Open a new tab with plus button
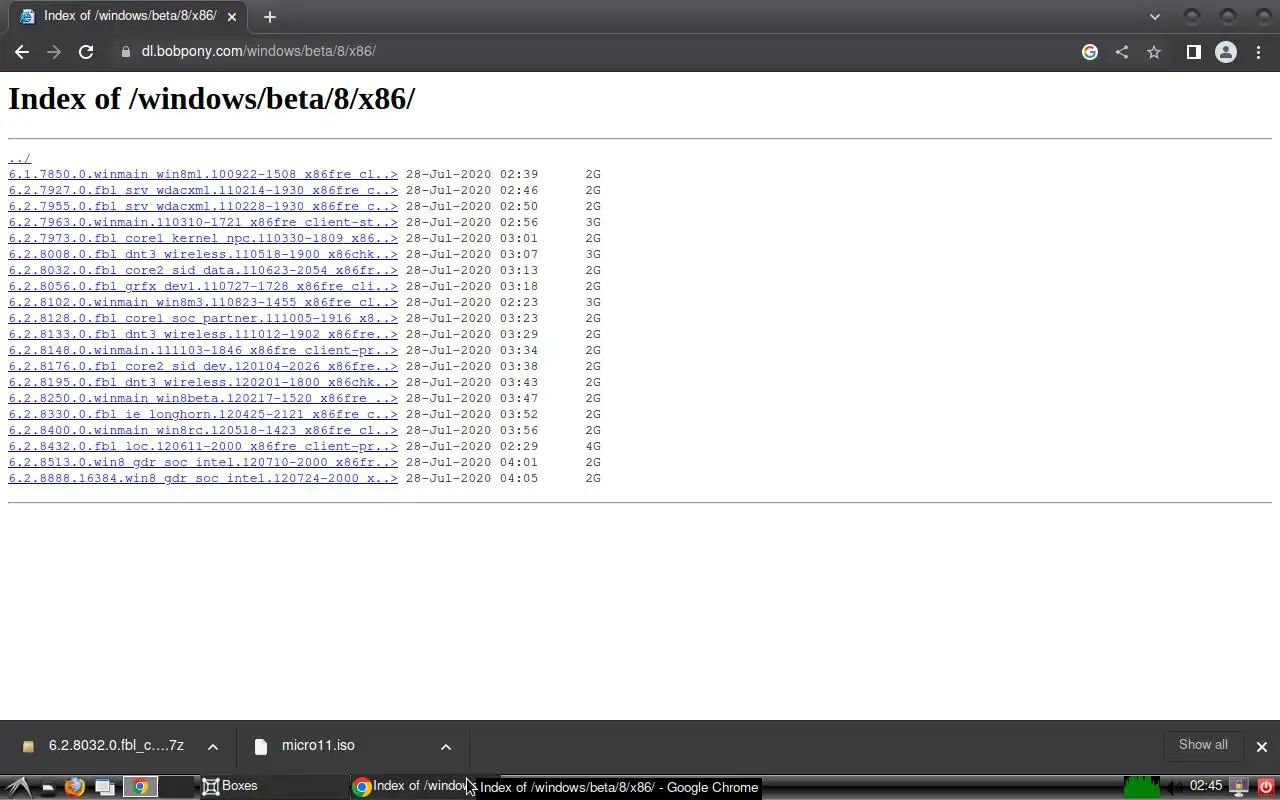 [x=269, y=17]
